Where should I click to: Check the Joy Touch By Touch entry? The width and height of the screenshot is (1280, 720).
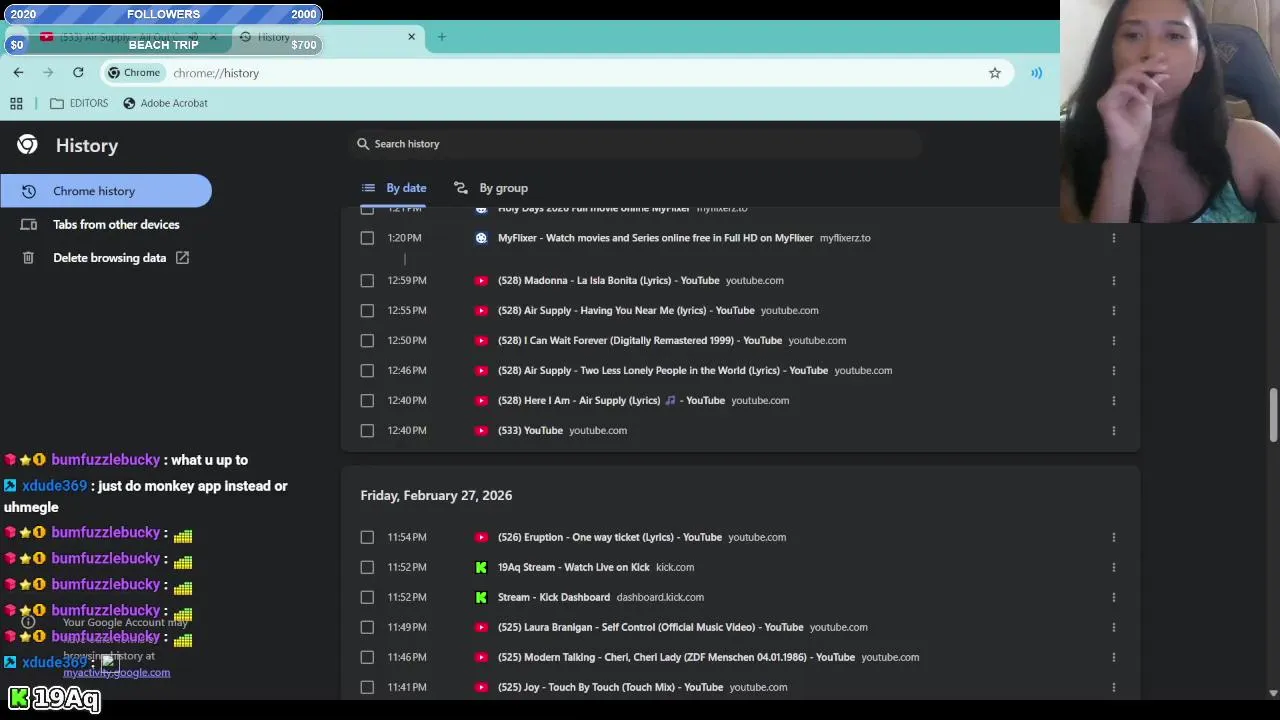(x=367, y=688)
